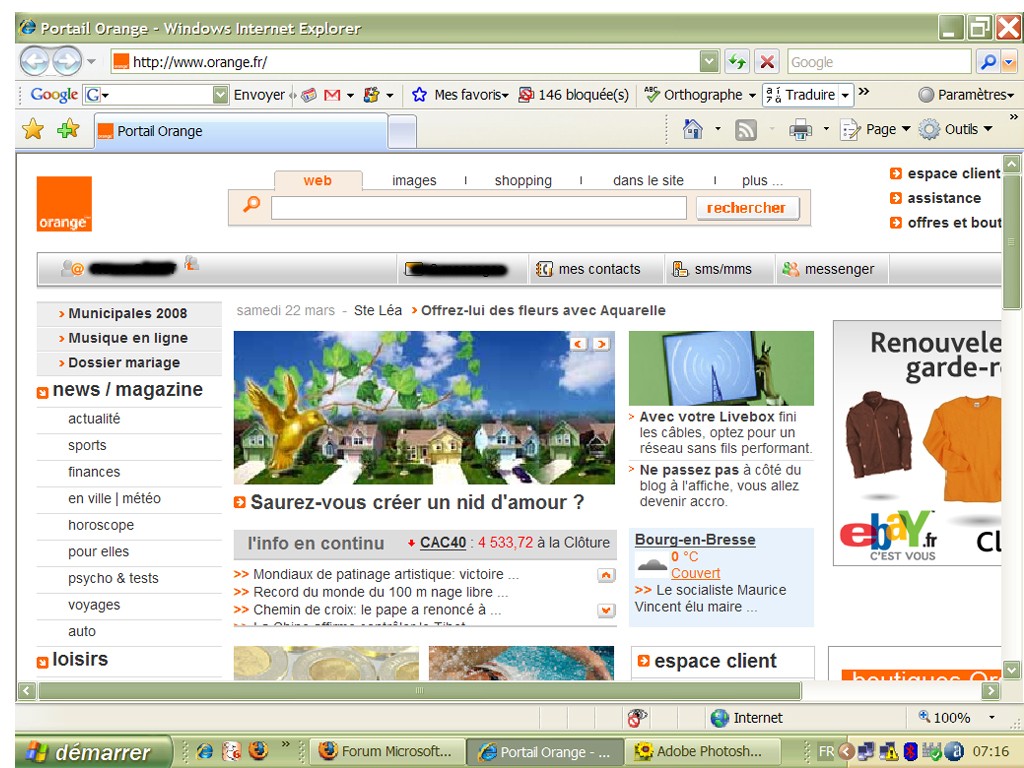Viewport: 1024px width, 768px height.
Task: Click the Home page icon
Action: tap(692, 129)
